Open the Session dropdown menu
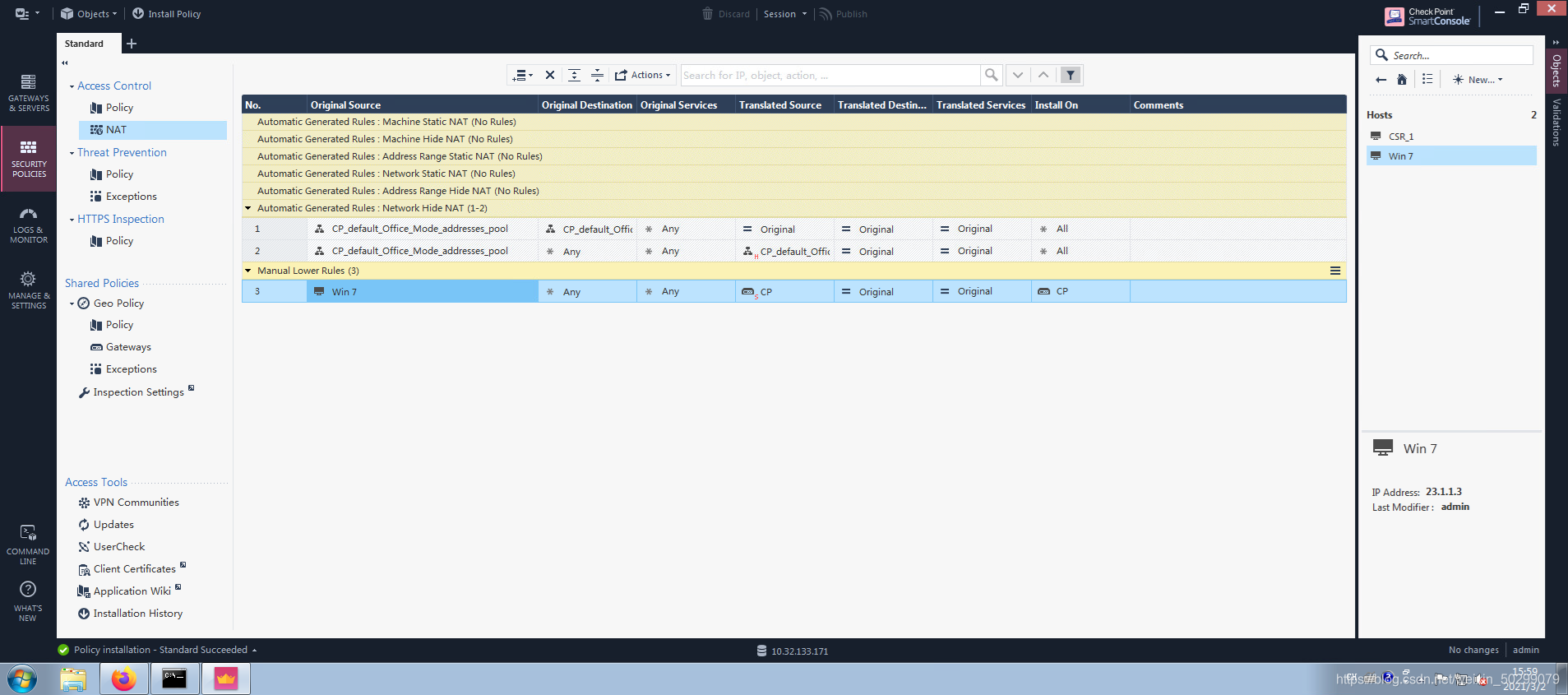Image resolution: width=1568 pixels, height=695 pixels. tap(785, 14)
